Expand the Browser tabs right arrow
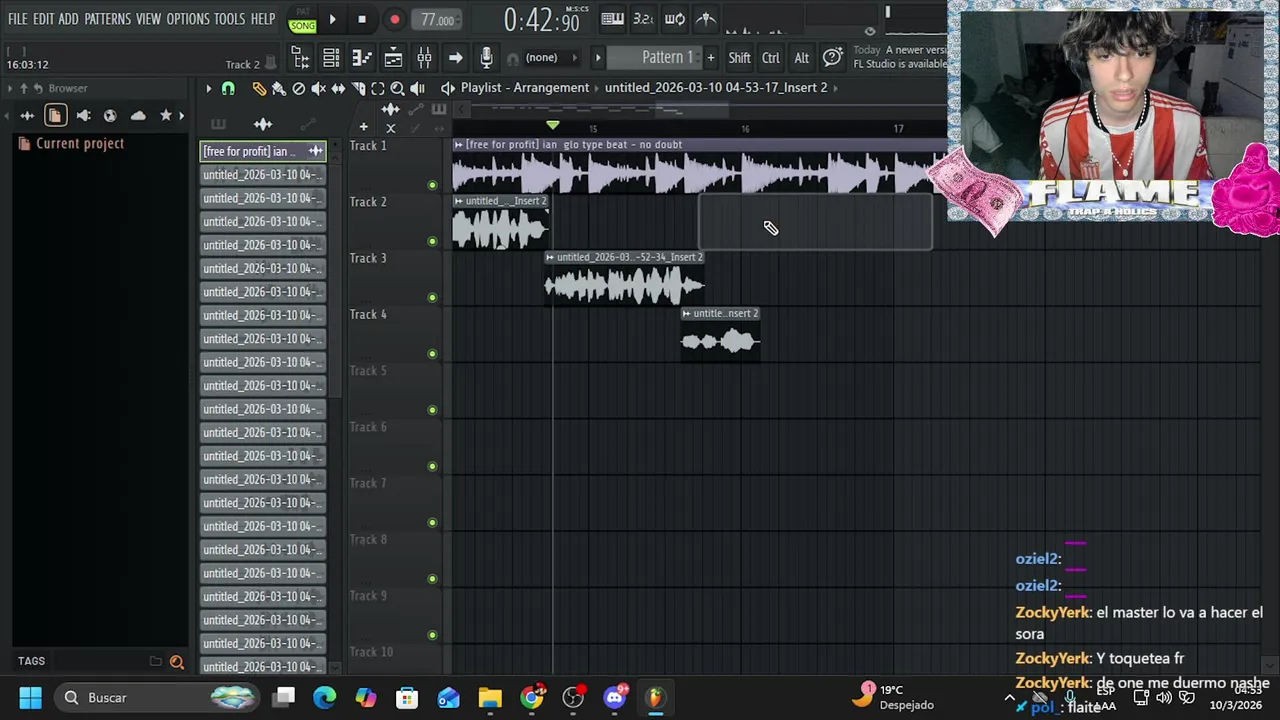1280x720 pixels. coord(181,116)
